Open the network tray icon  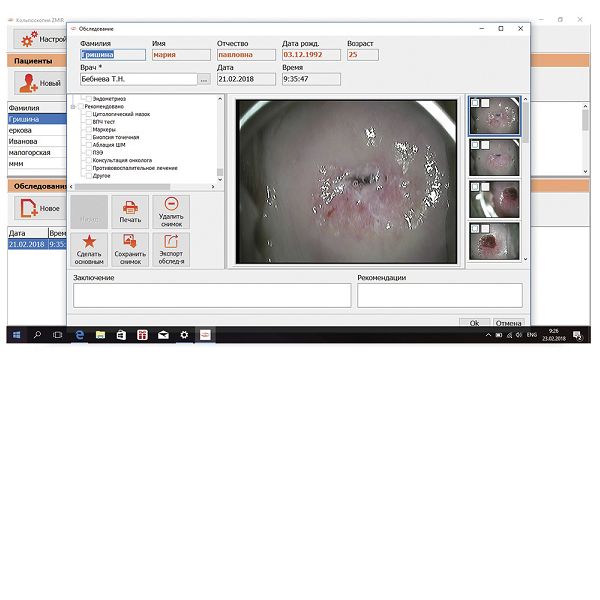pos(509,335)
